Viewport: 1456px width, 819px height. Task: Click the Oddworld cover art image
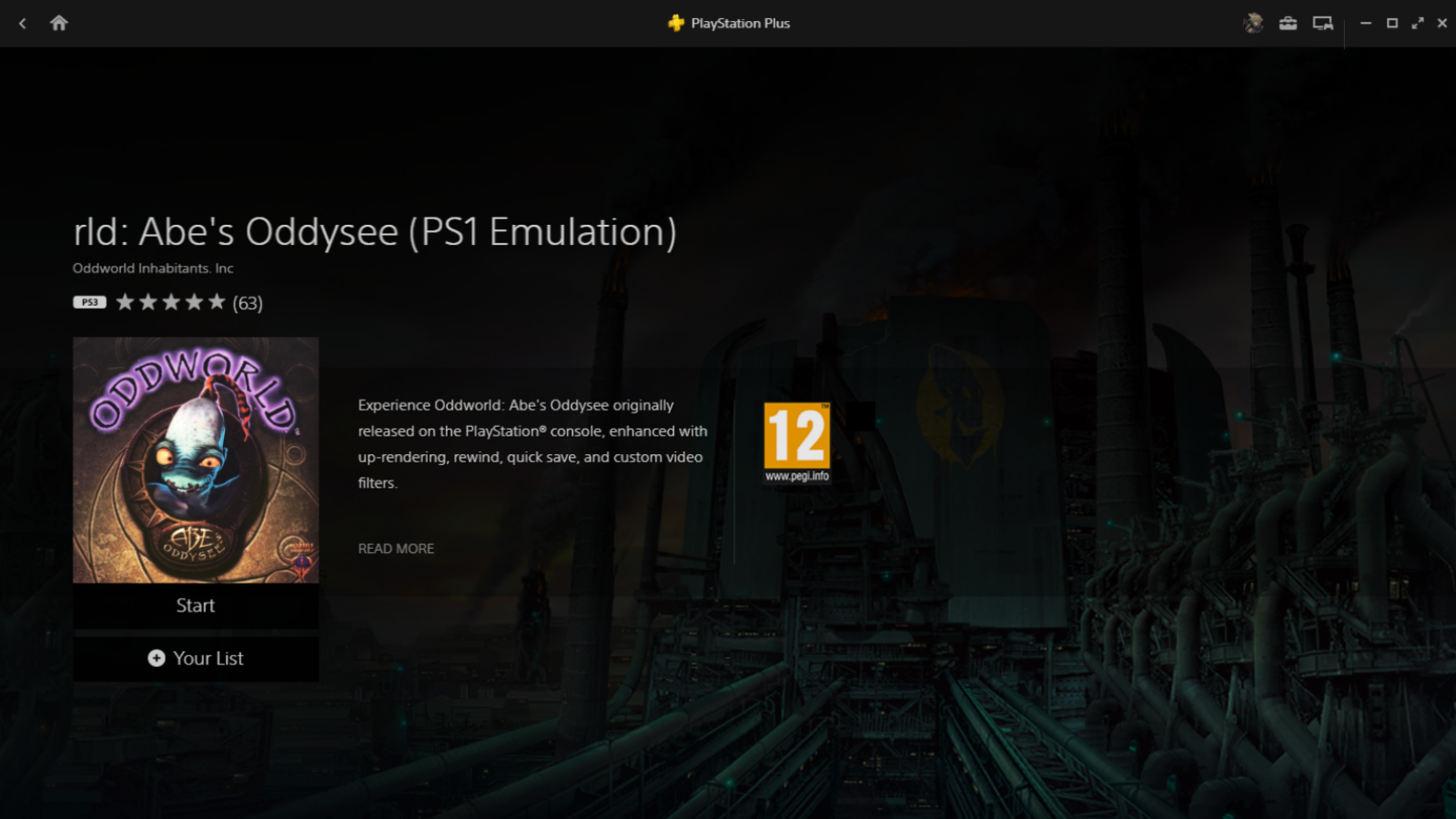(x=196, y=460)
